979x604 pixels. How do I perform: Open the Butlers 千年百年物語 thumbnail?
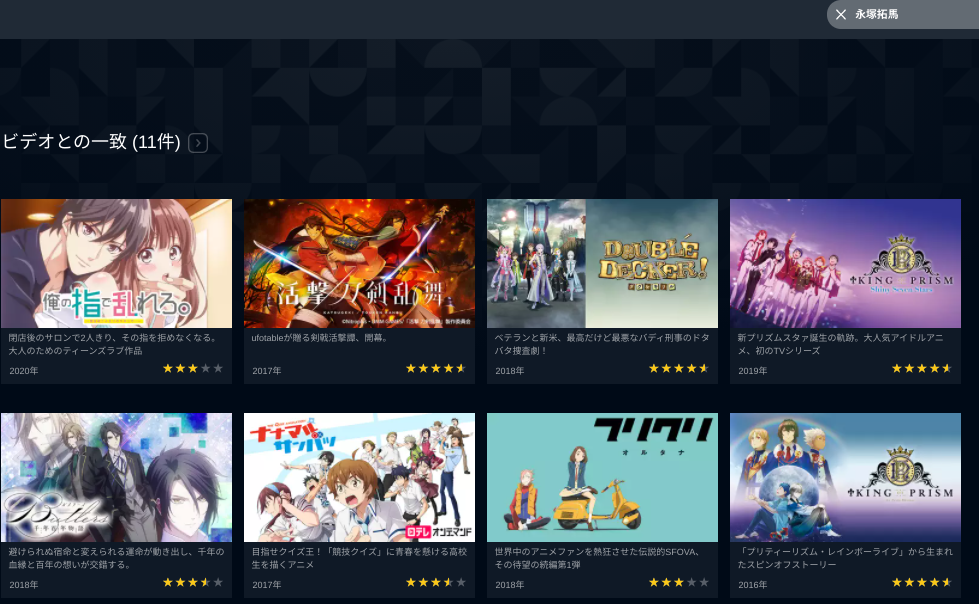pyautogui.click(x=116, y=477)
